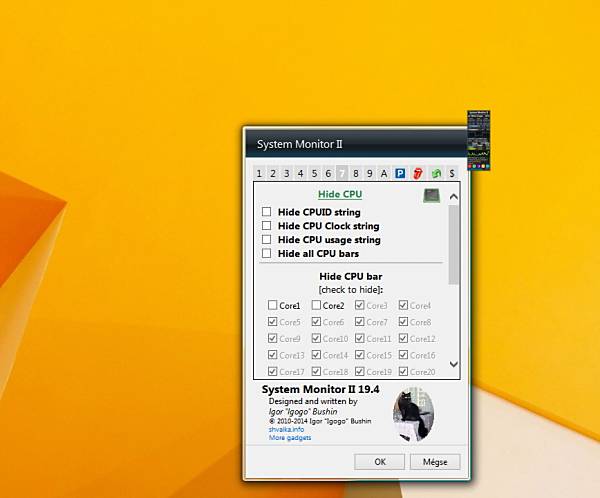Image resolution: width=600 pixels, height=498 pixels.
Task: Click the System Monitor gadget on the desktop
Action: click(479, 140)
